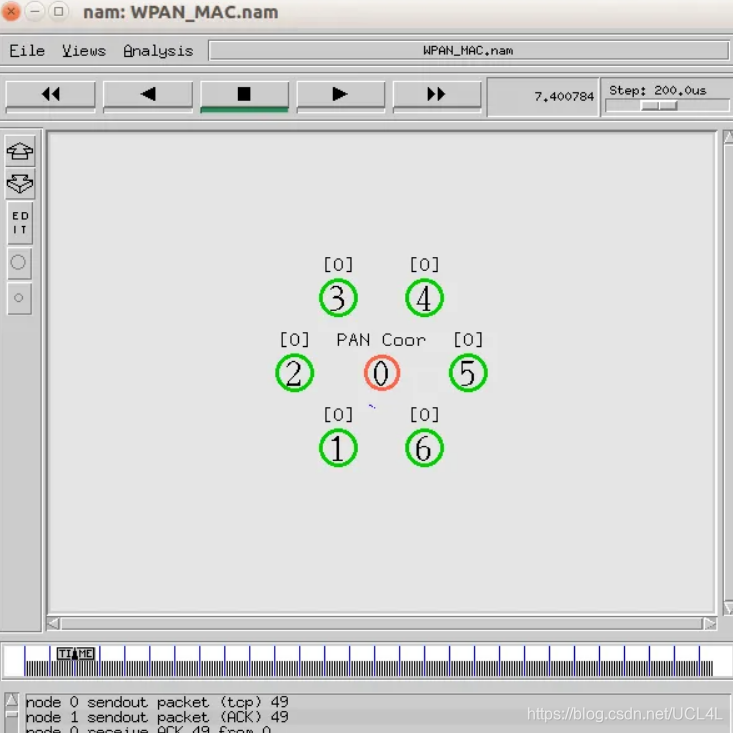Select the small circle node tool
The height and width of the screenshot is (733, 733).
19,298
